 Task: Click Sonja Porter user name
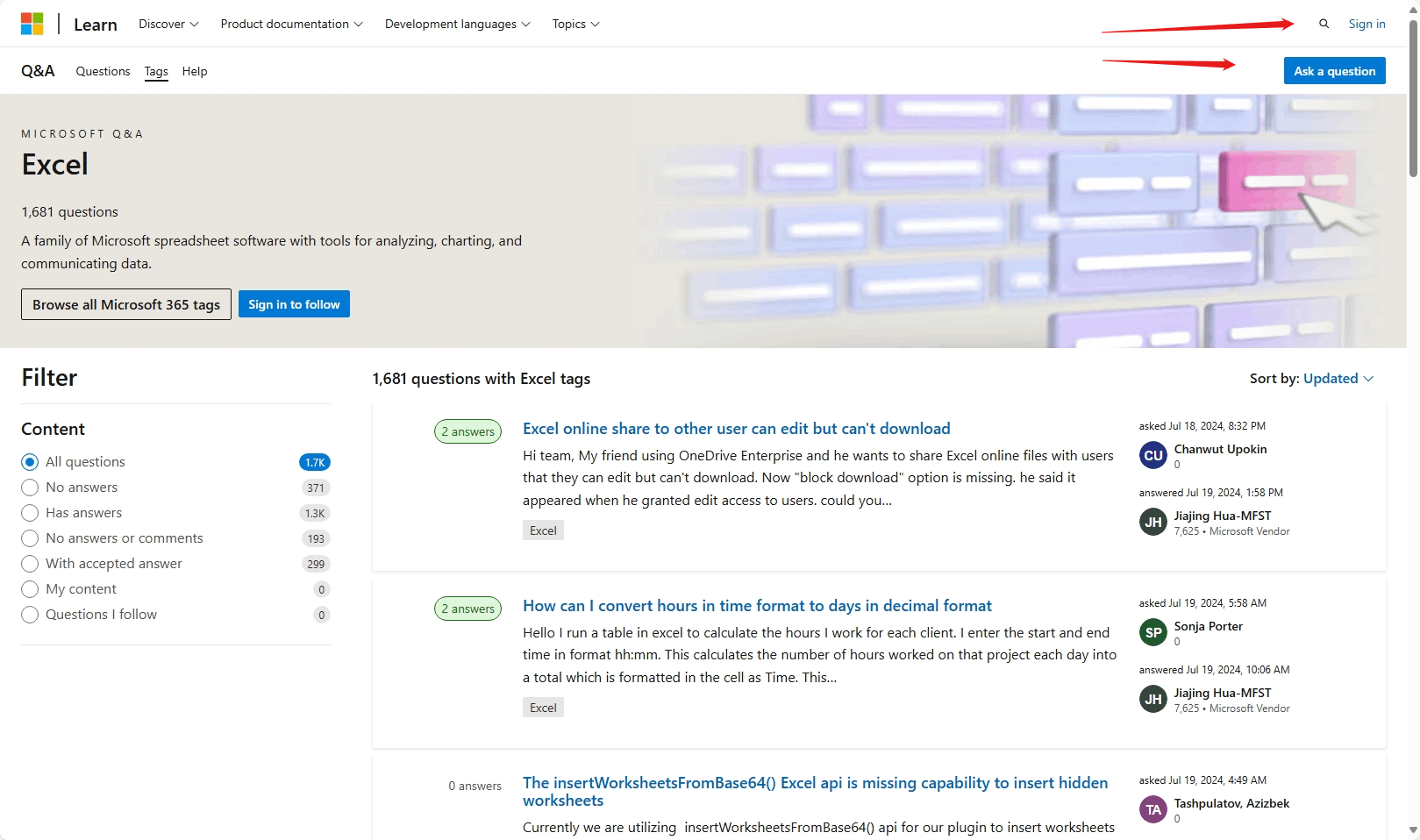(x=1208, y=626)
